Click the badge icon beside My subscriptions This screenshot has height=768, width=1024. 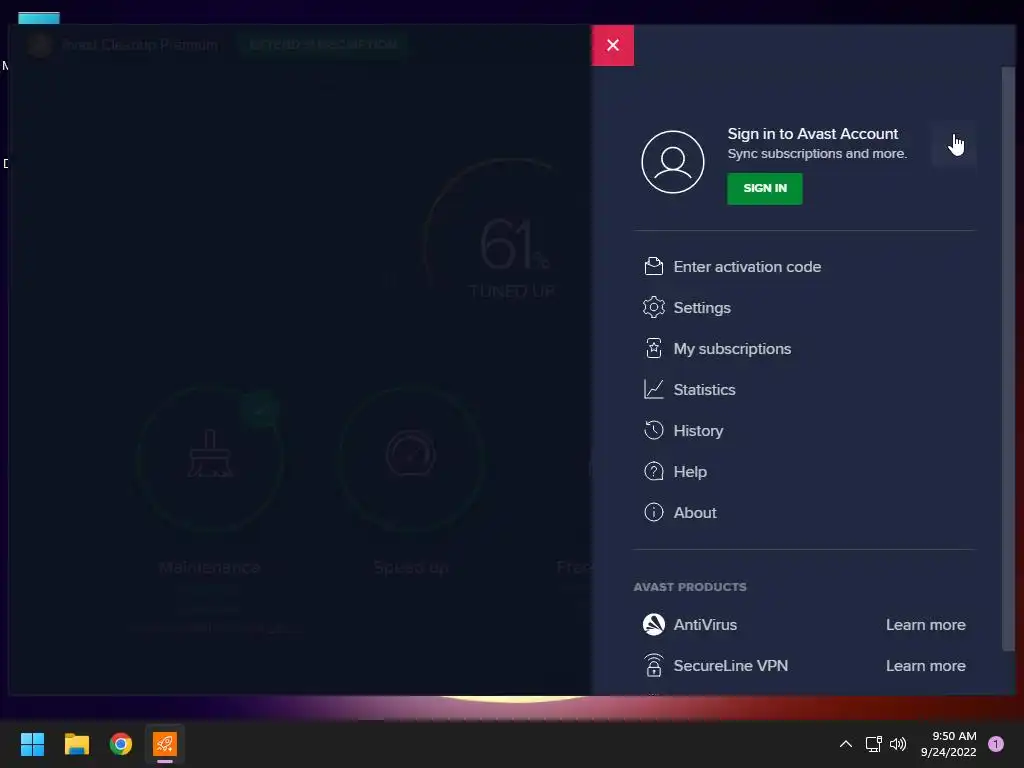(x=654, y=348)
